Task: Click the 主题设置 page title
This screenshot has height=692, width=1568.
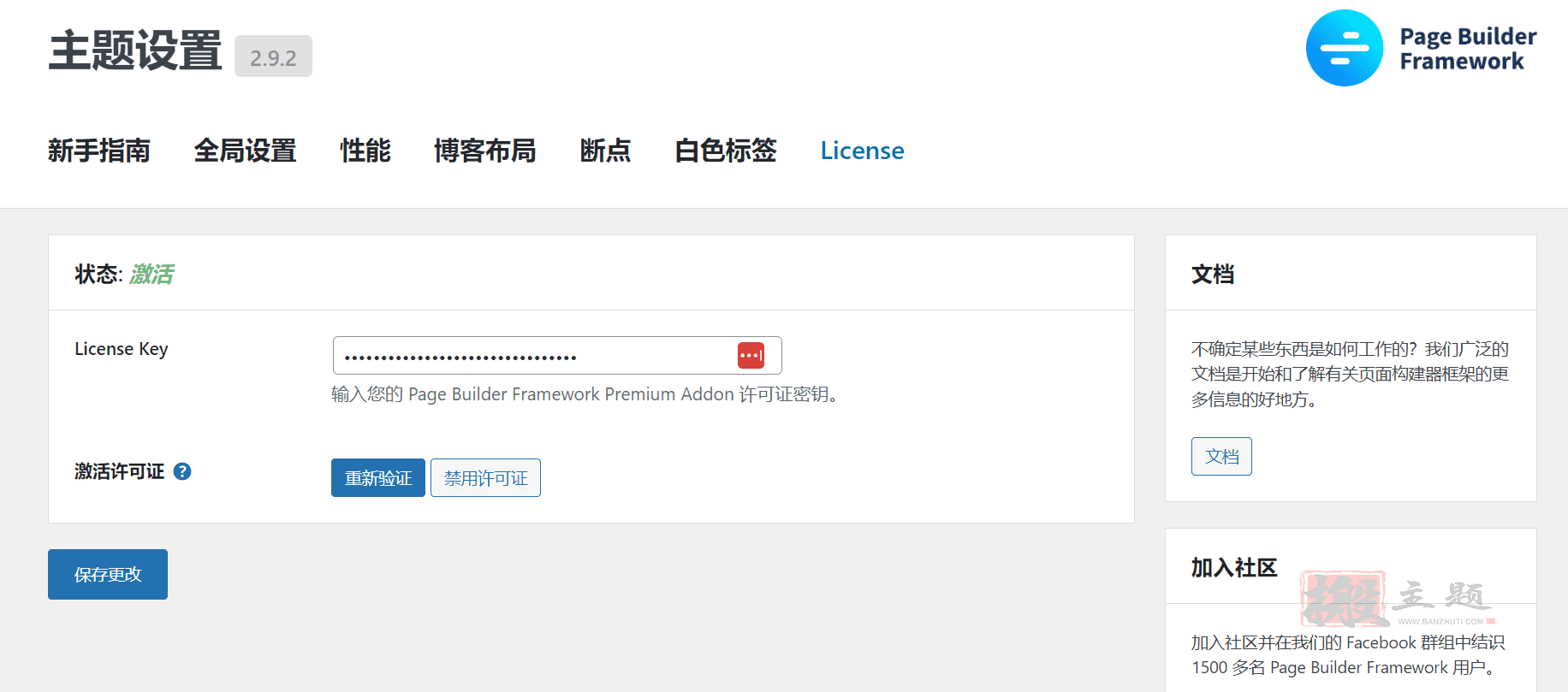Action: [135, 50]
